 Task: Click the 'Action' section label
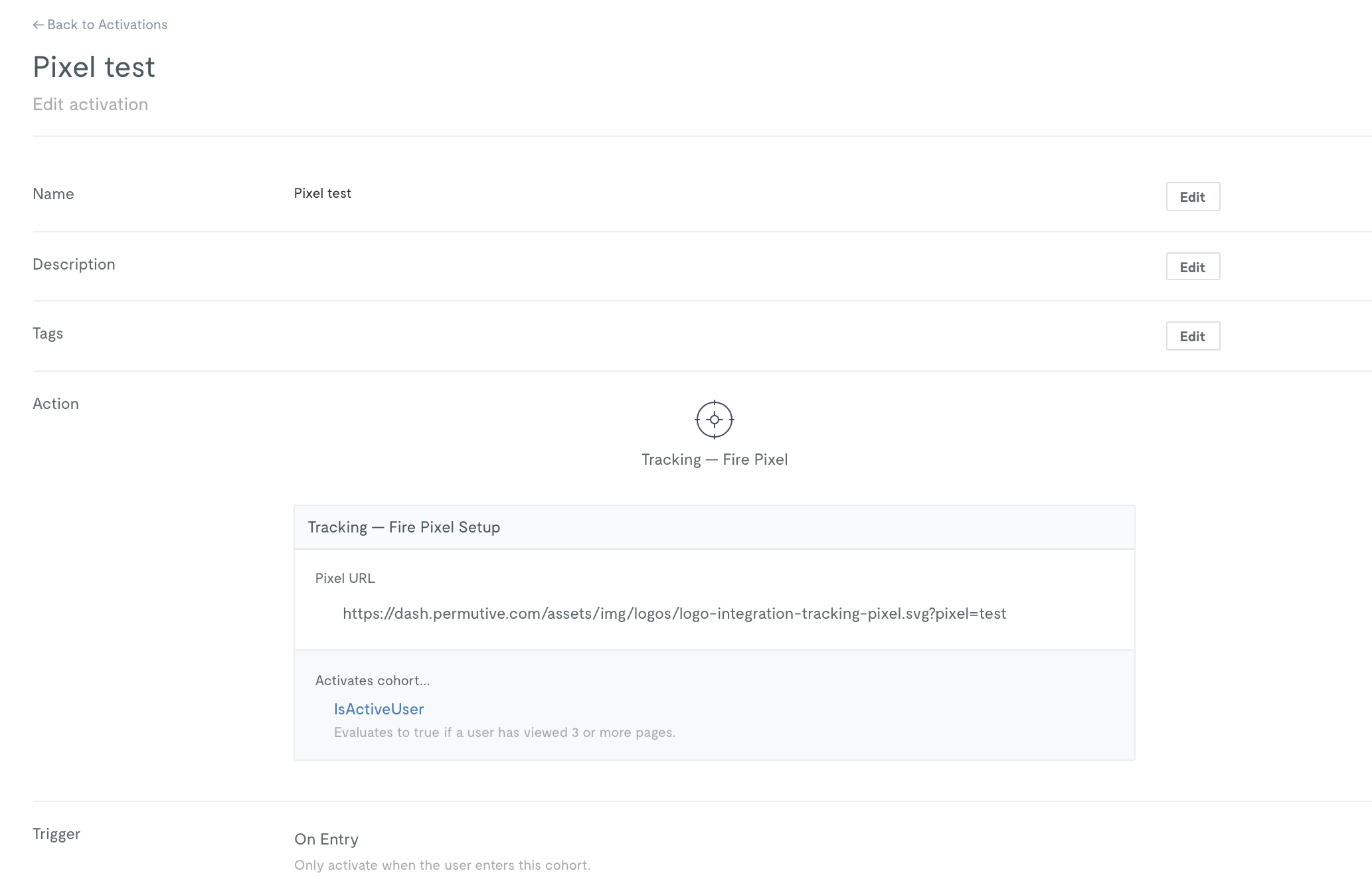pos(56,404)
